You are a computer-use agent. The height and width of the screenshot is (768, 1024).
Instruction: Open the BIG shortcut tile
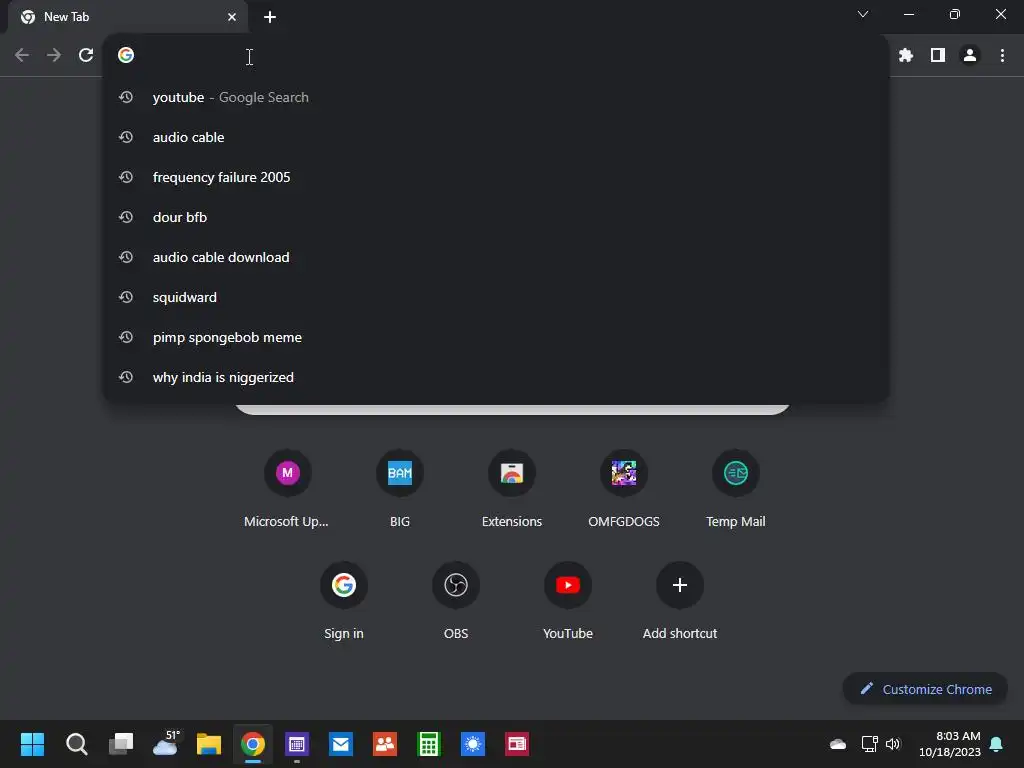(x=400, y=488)
